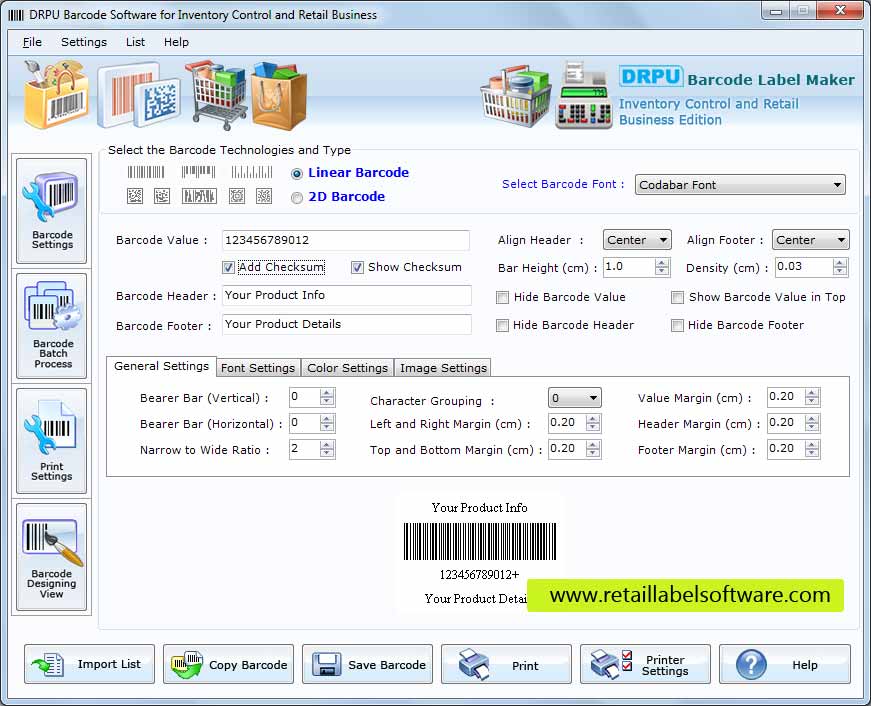Select 2D Barcode radio option
The image size is (871, 706).
[x=297, y=198]
